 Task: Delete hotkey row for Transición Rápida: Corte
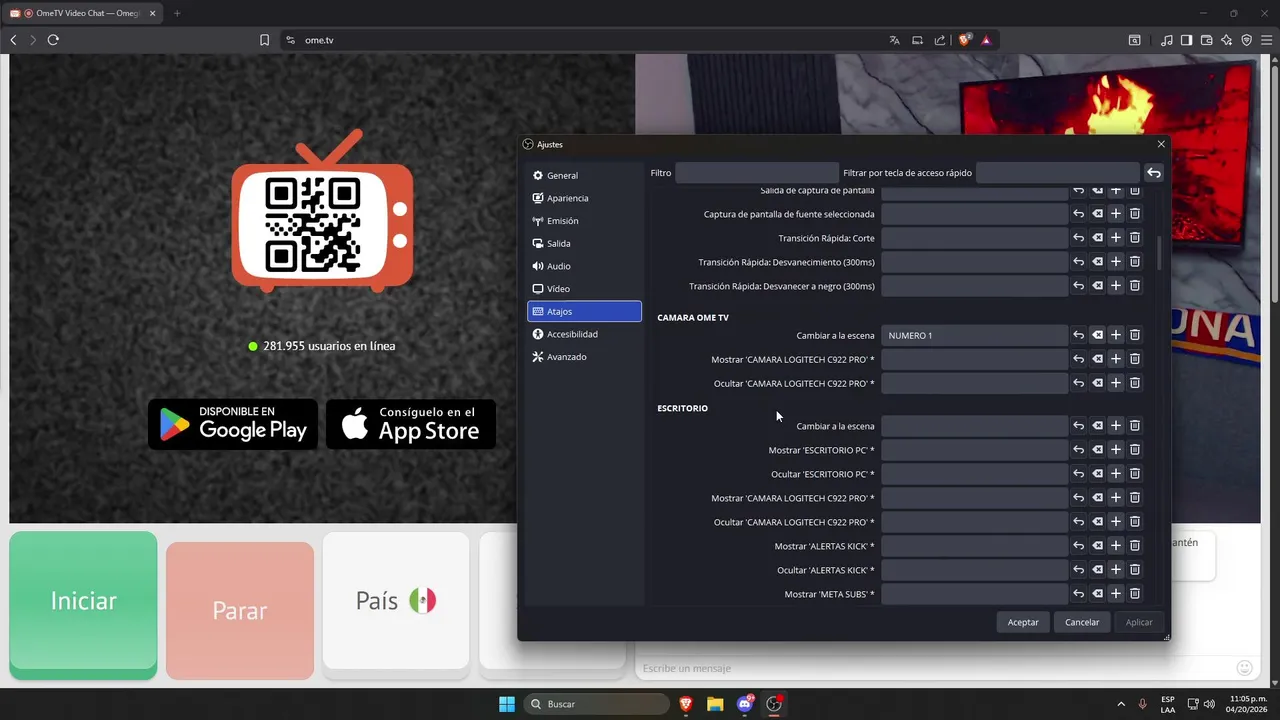(1135, 238)
